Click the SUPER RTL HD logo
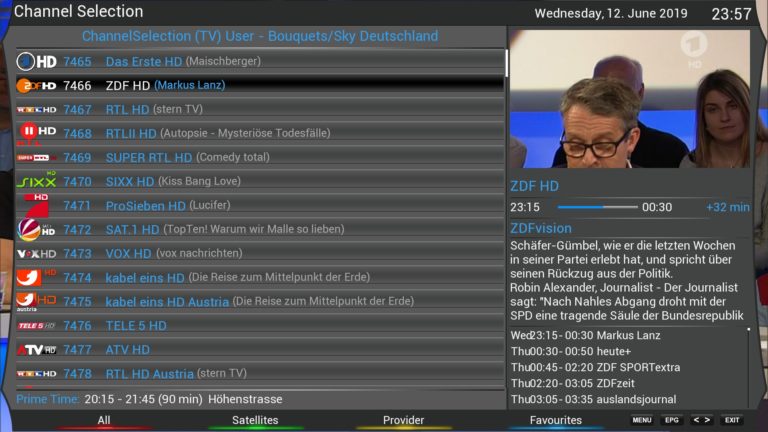The width and height of the screenshot is (768, 432). pos(36,157)
